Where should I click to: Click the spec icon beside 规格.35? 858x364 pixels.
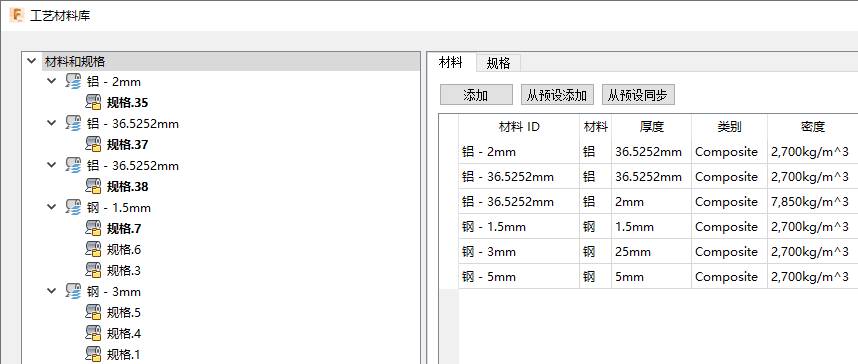(x=94, y=102)
